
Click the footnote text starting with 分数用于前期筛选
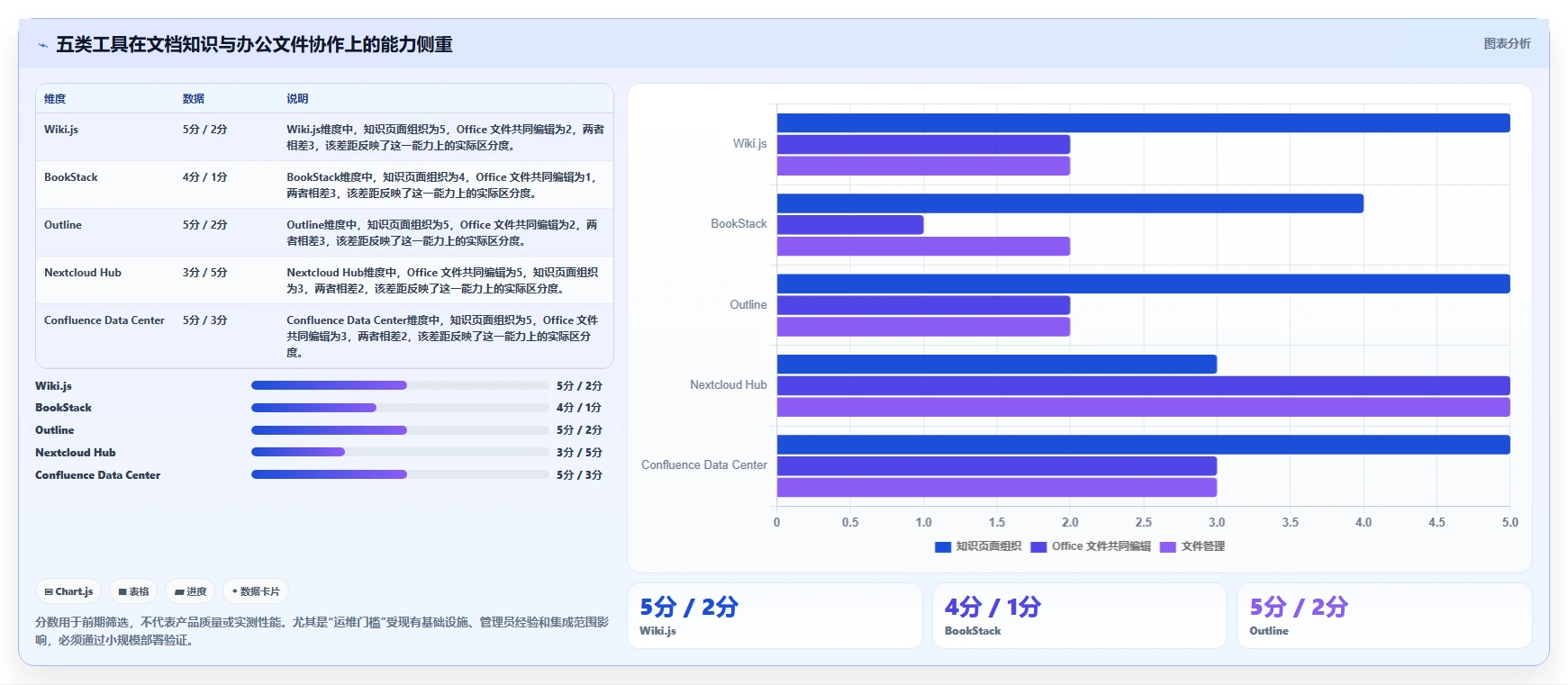click(322, 631)
